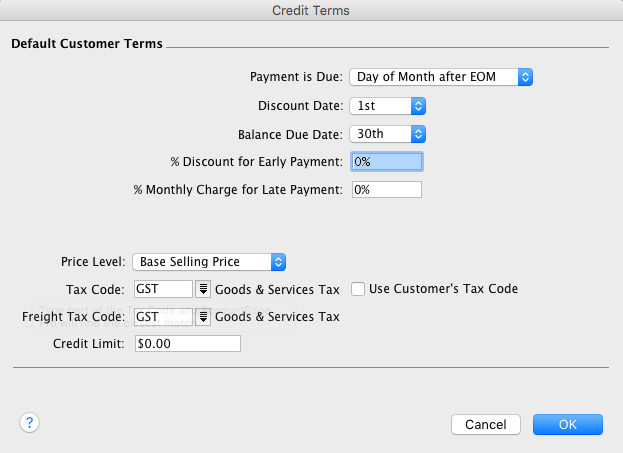Click Goods & Services Tax beside Freight Tax Code
The width and height of the screenshot is (623, 453).
click(x=277, y=317)
